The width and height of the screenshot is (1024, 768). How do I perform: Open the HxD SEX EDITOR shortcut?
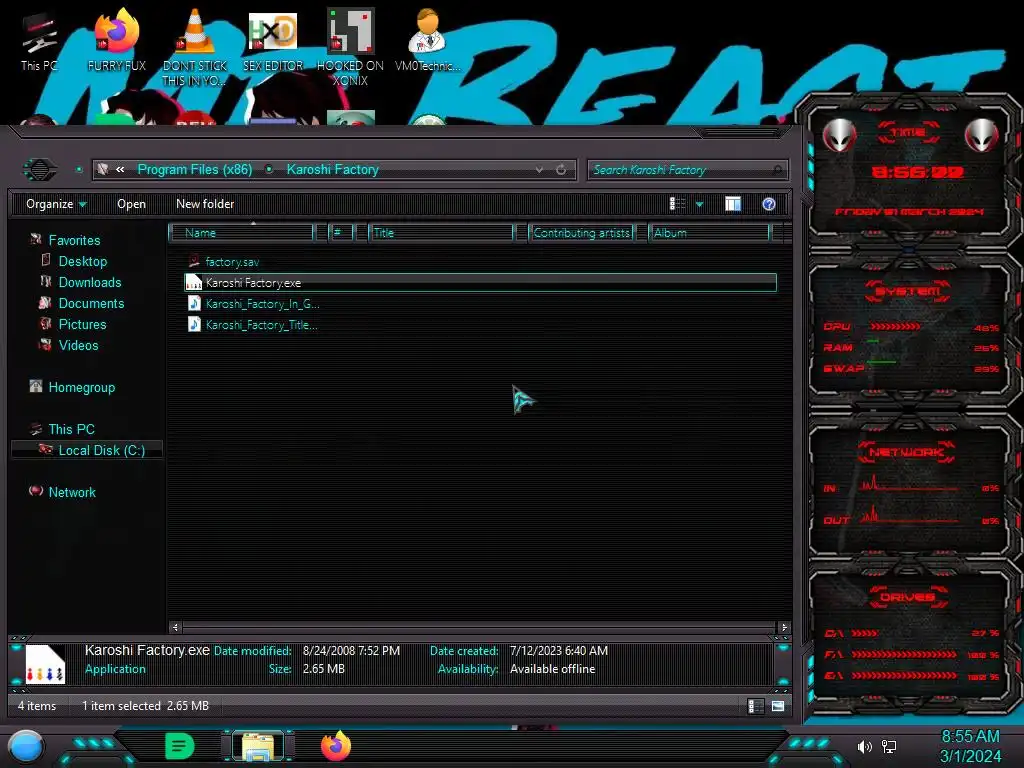[x=273, y=40]
